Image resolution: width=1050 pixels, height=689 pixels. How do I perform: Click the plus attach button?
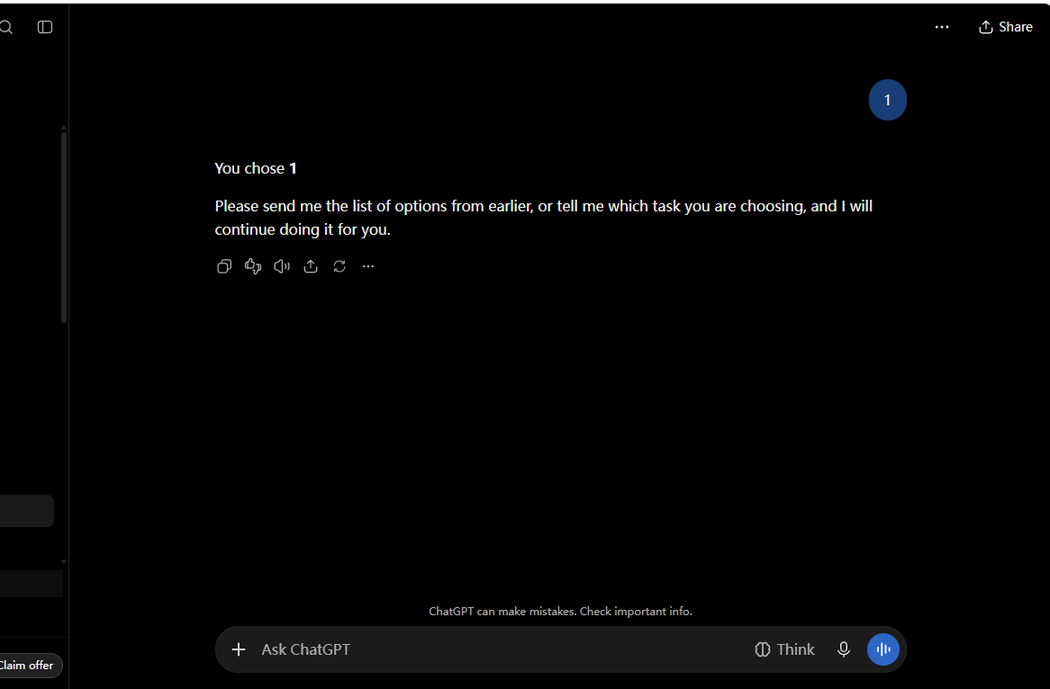click(238, 649)
